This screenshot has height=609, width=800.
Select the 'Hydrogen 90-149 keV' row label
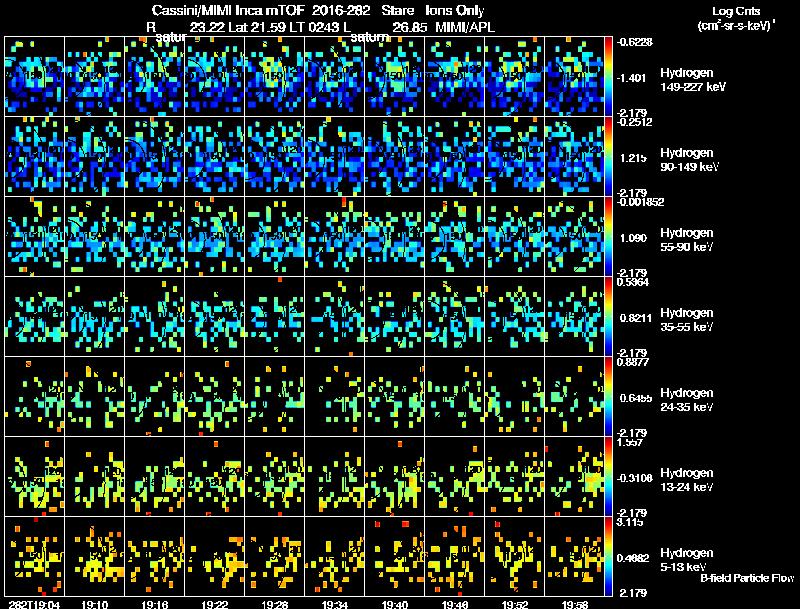689,160
